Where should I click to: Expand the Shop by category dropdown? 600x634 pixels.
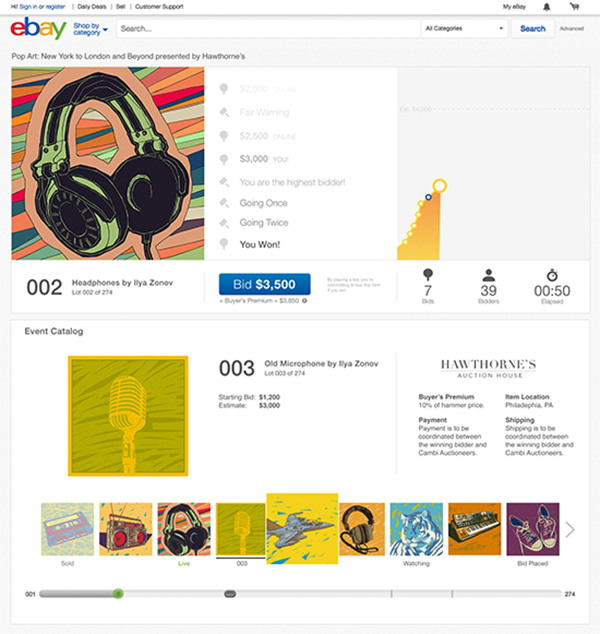coord(90,29)
